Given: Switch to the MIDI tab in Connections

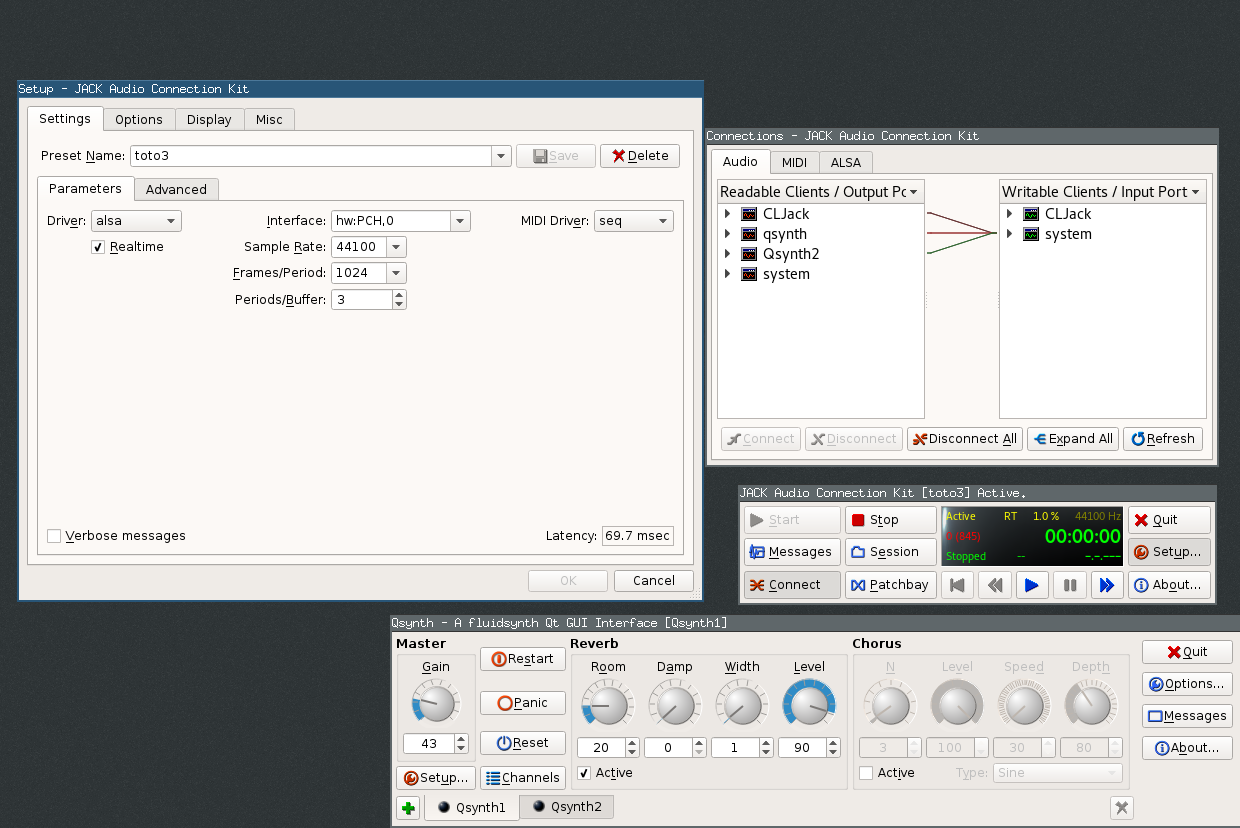Looking at the screenshot, I should pyautogui.click(x=795, y=162).
